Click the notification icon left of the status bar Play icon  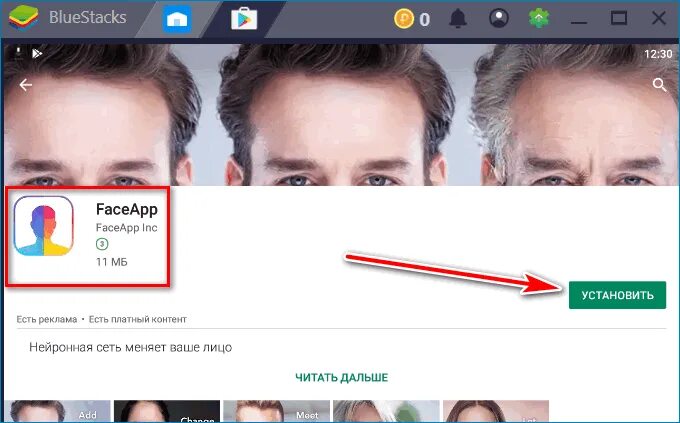coord(18,53)
